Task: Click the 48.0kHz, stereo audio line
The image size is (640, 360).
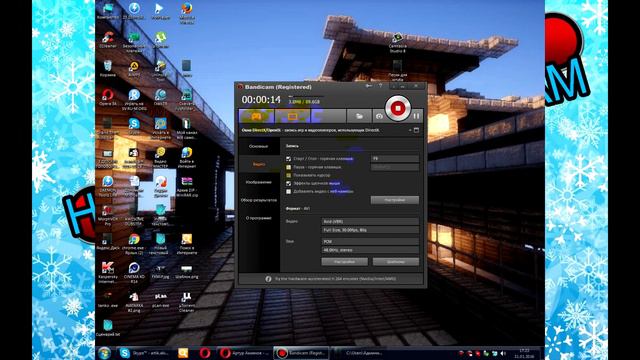Action: [370, 250]
